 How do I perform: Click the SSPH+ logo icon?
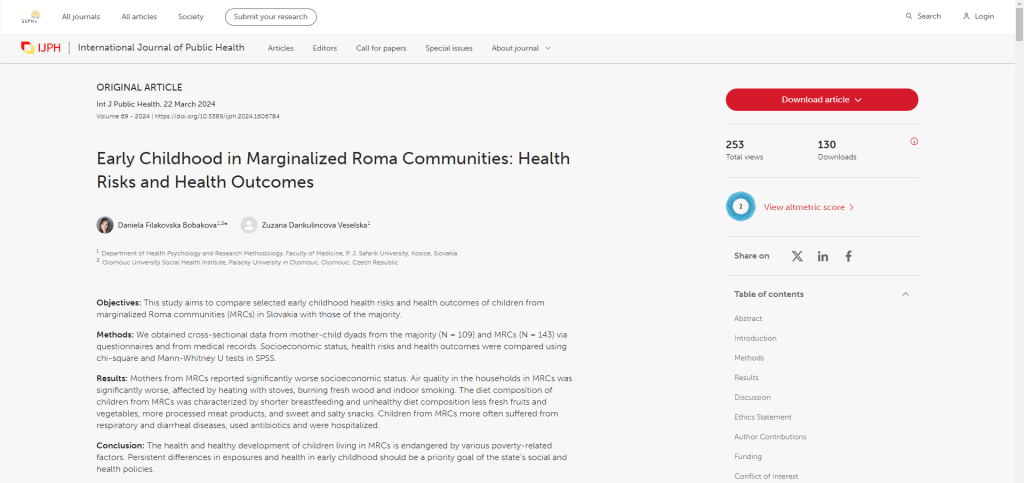(31, 16)
